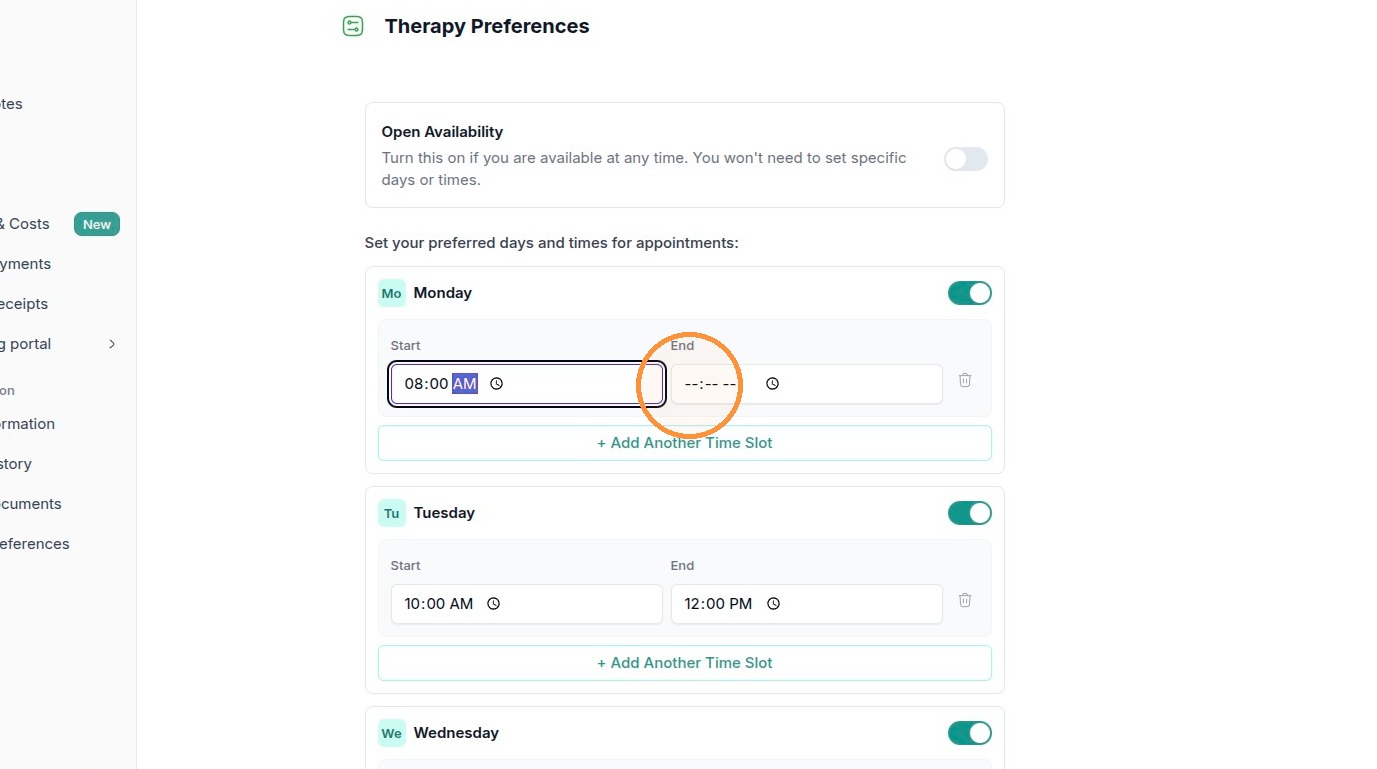Click the Therapy Preferences header icon
1377x769 pixels.
pyautogui.click(x=353, y=27)
